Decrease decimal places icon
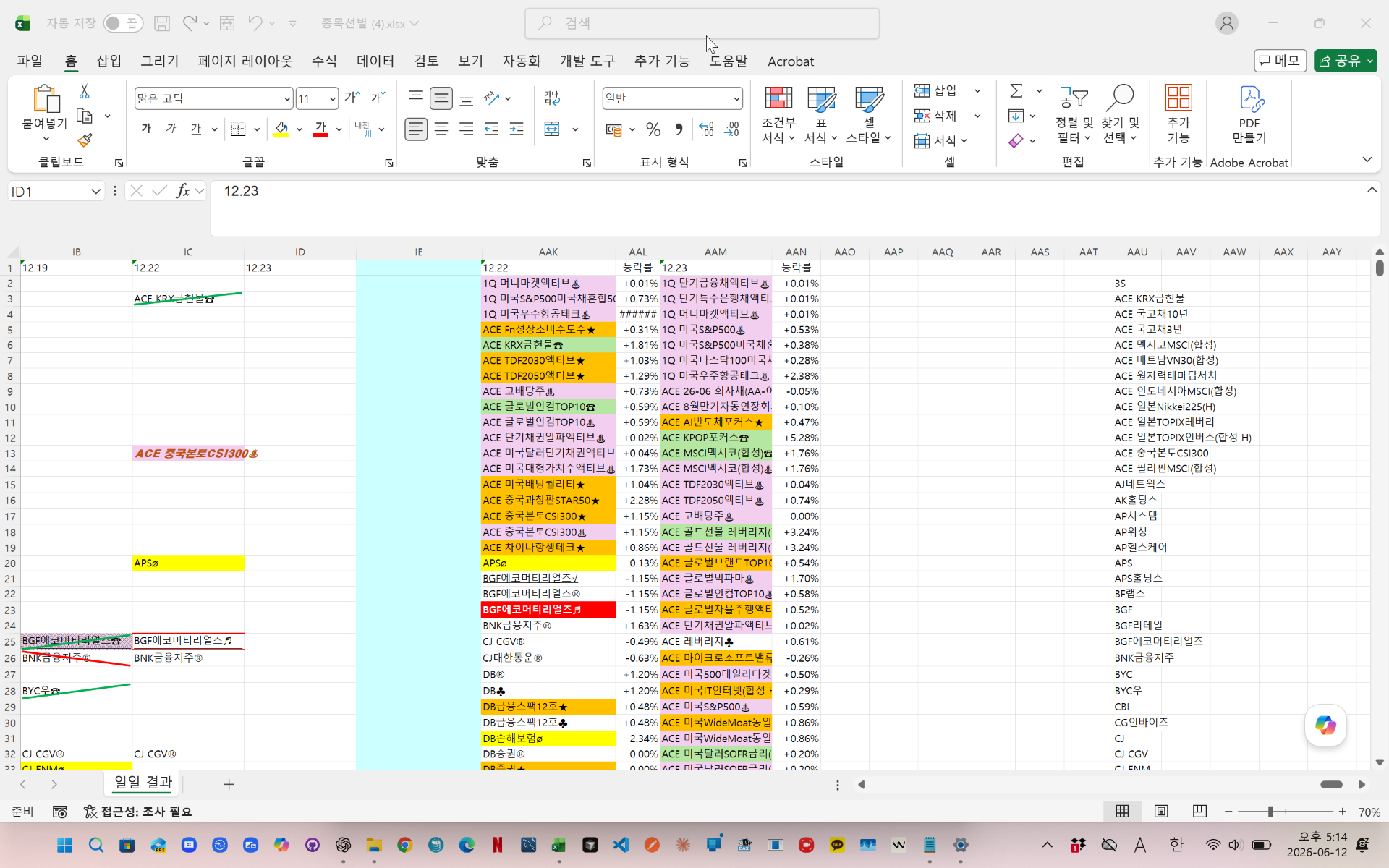The image size is (1389, 868). (x=732, y=129)
